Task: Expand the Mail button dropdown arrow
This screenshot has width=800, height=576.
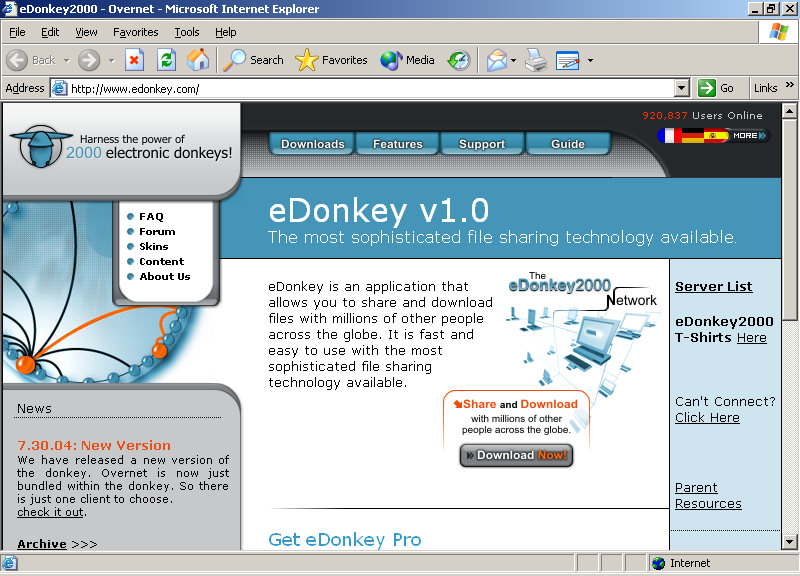Action: (513, 60)
